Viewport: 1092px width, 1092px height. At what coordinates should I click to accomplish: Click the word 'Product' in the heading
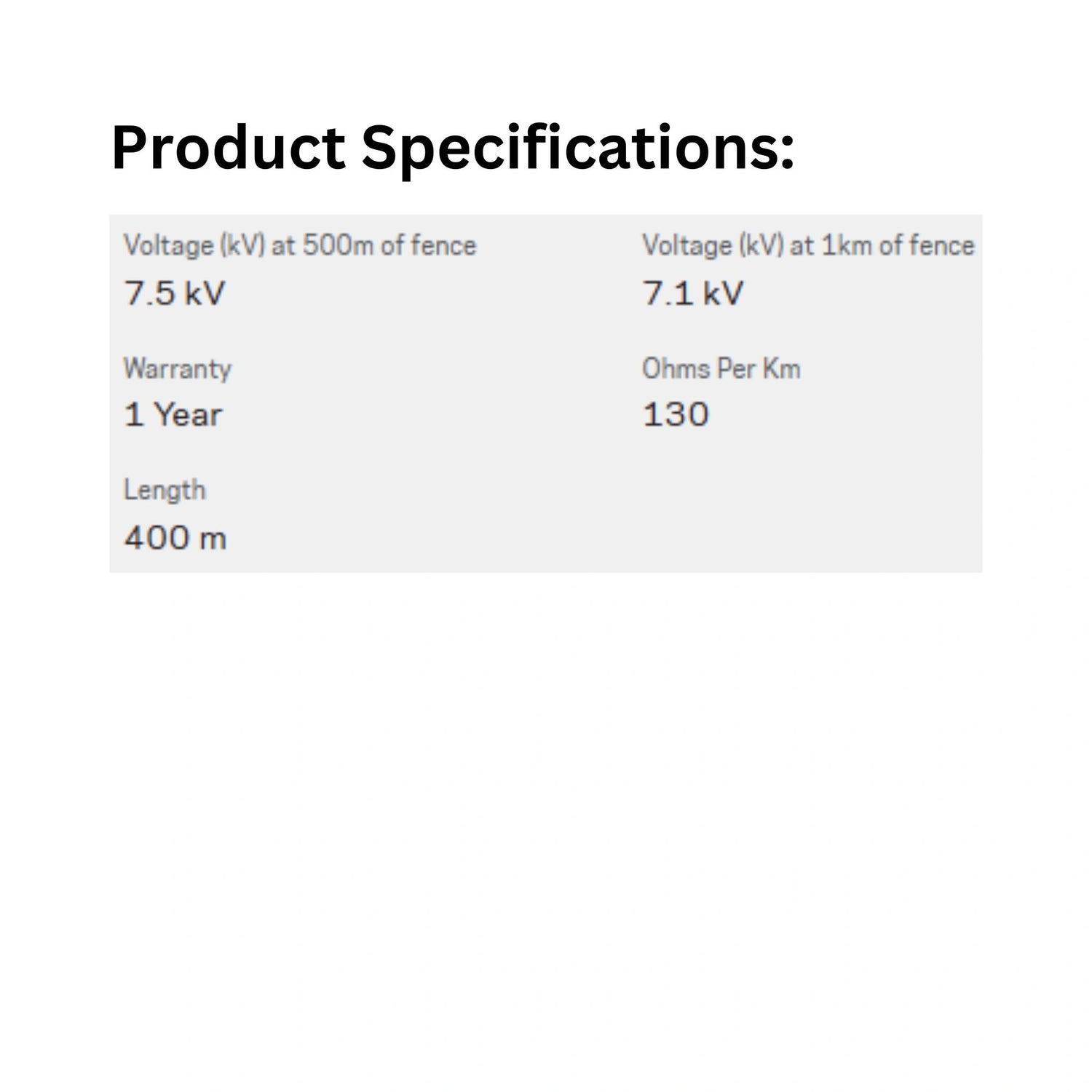tap(228, 149)
